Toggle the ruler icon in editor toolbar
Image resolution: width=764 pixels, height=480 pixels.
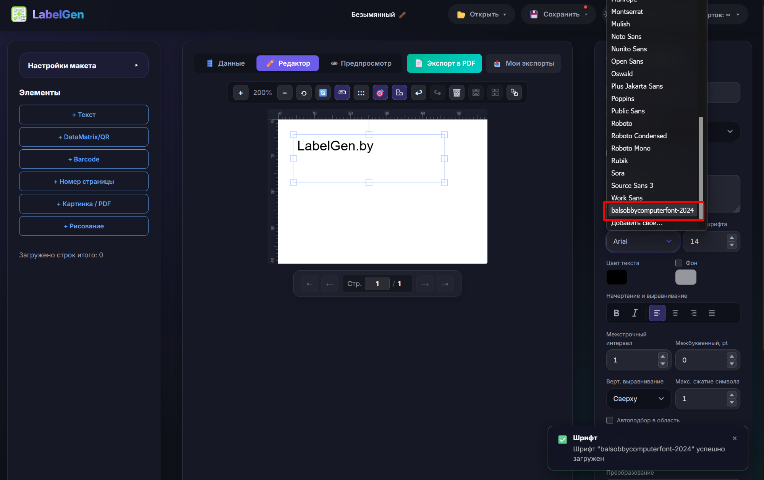click(342, 93)
